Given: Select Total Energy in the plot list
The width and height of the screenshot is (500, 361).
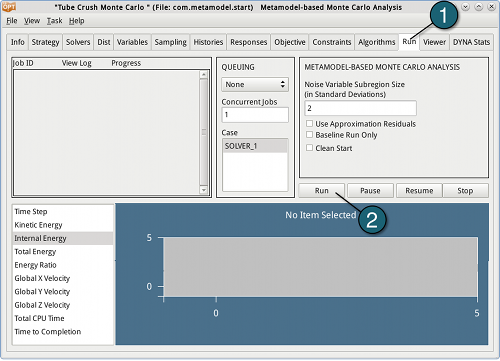Looking at the screenshot, I should [63, 252].
